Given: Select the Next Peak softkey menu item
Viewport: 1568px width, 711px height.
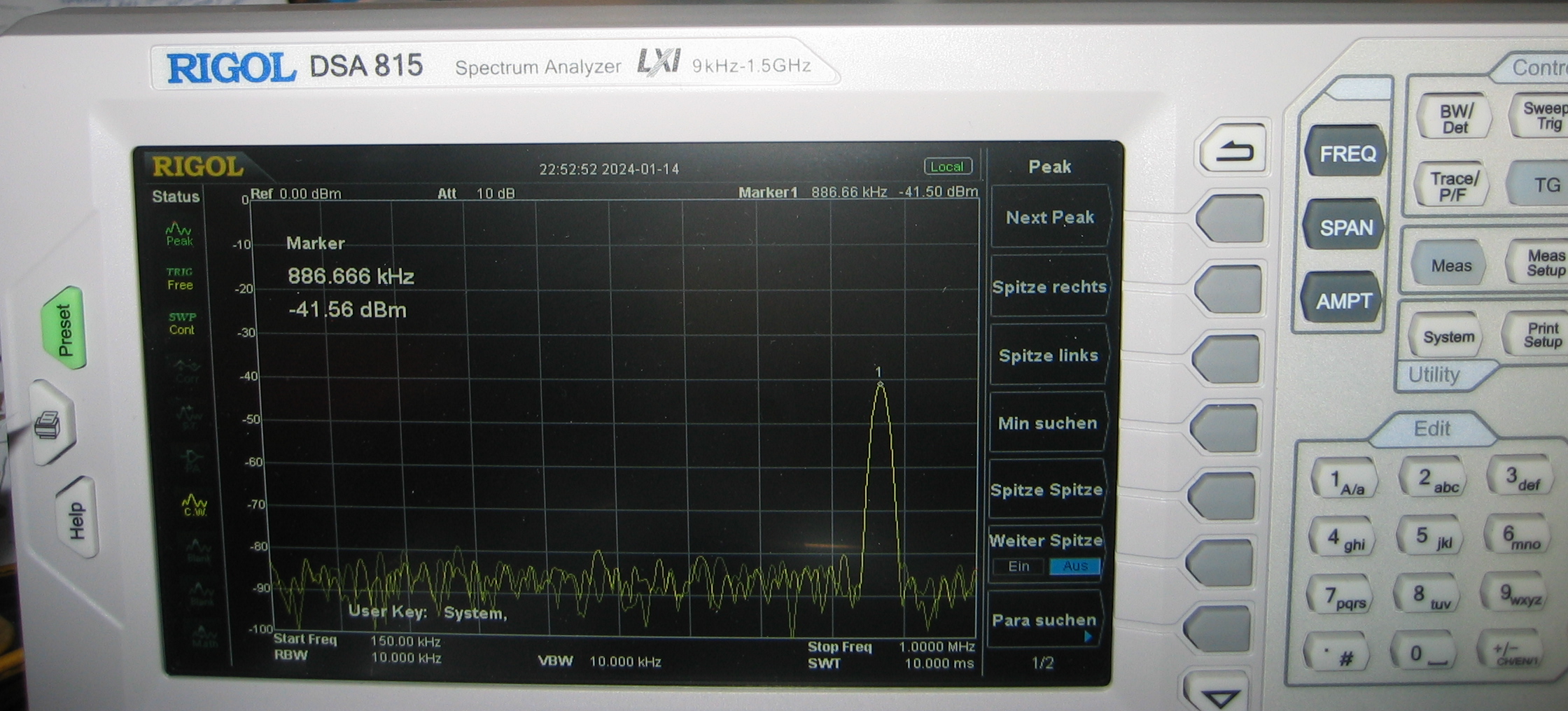Looking at the screenshot, I should point(1049,218).
